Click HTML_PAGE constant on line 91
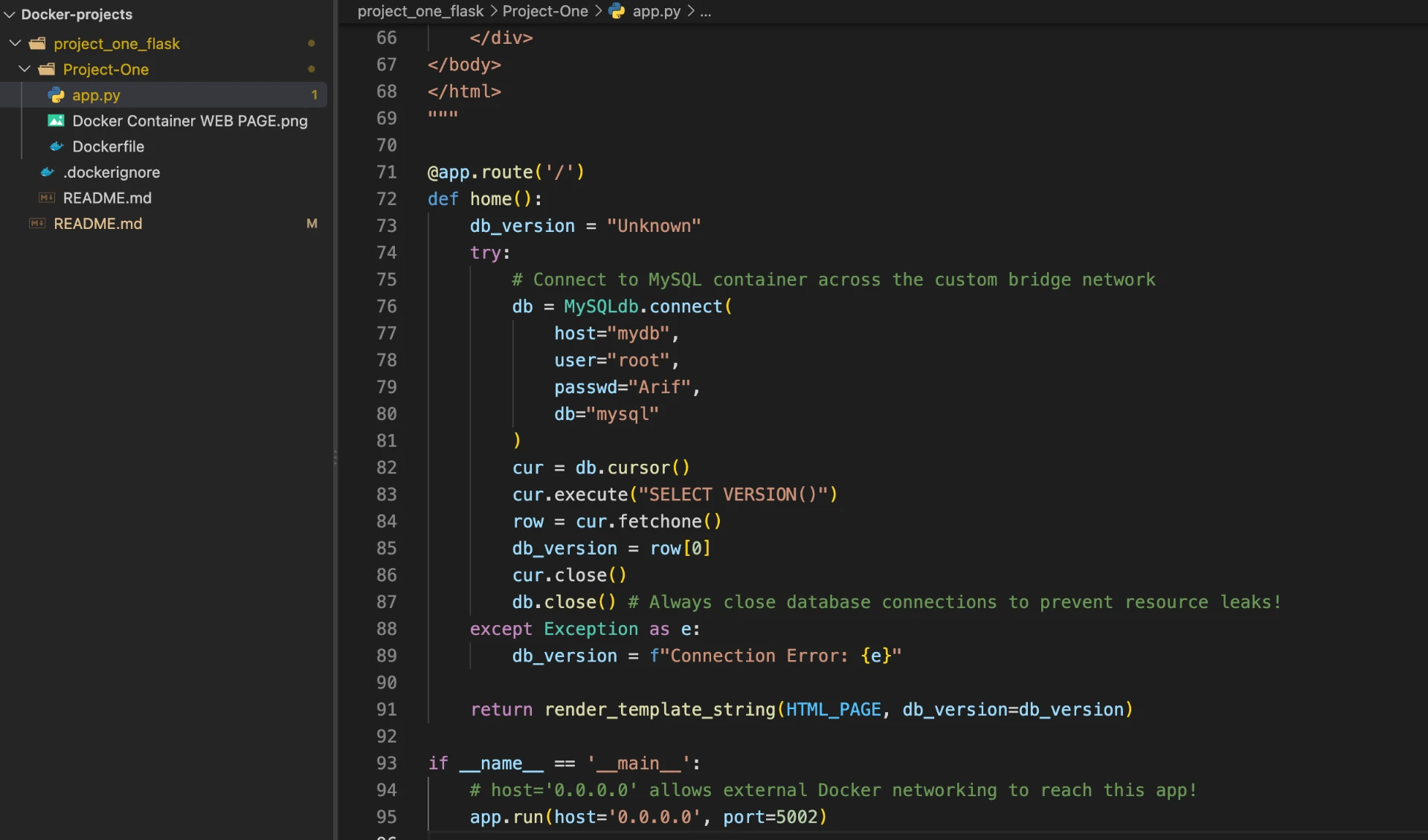The height and width of the screenshot is (840, 1428). (x=833, y=710)
